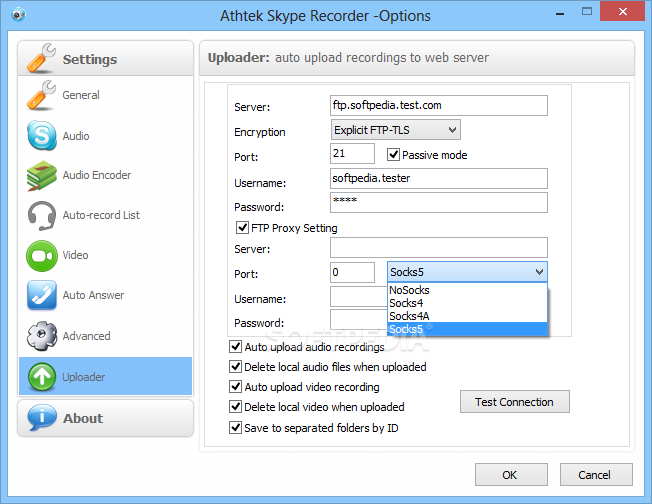
Task: Click the FTP Port field showing 21
Action: click(x=352, y=153)
